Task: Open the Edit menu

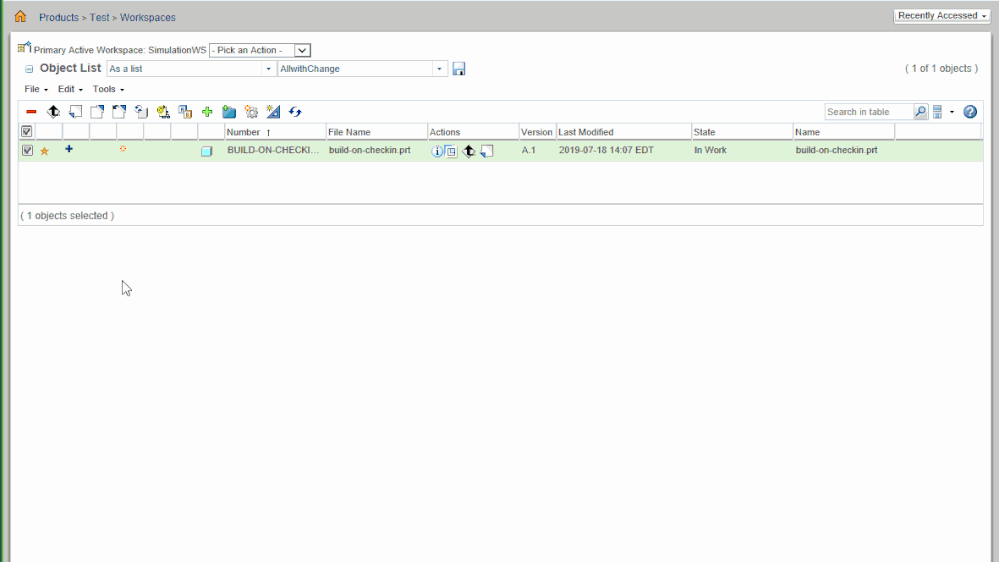Action: click(70, 89)
